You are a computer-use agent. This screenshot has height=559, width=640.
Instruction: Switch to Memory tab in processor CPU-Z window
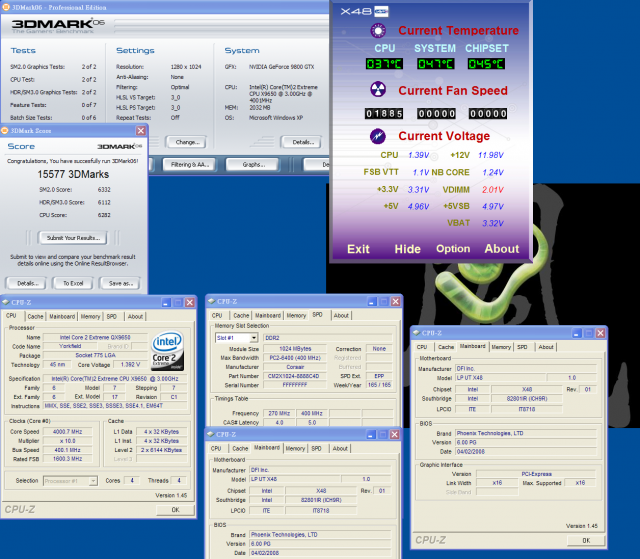coord(90,316)
